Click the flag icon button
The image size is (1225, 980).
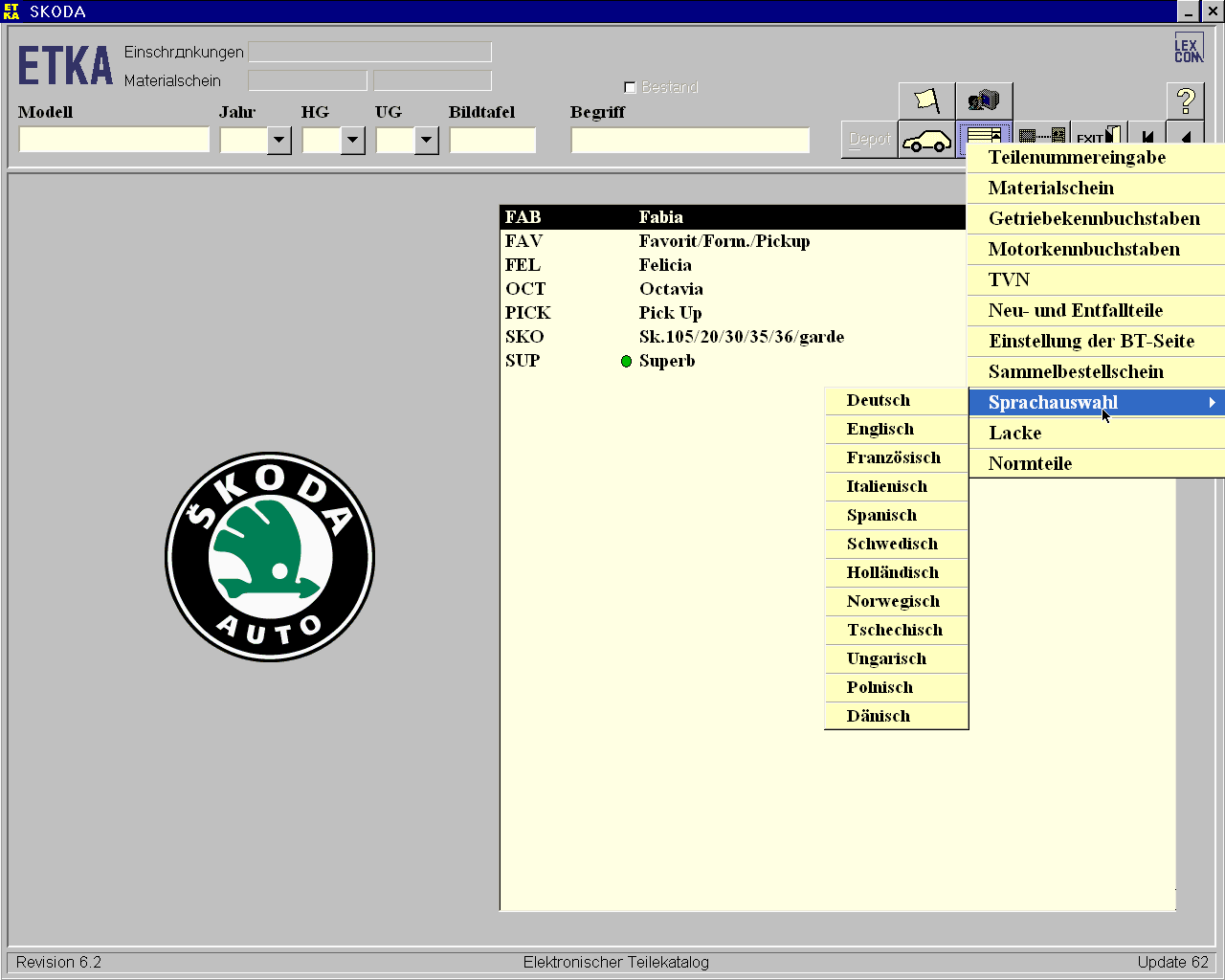926,100
